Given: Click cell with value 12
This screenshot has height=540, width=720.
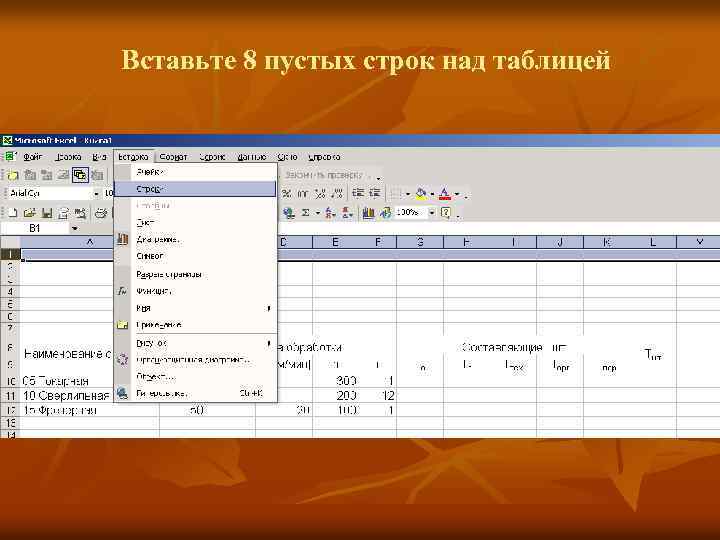Looking at the screenshot, I should click(377, 395).
